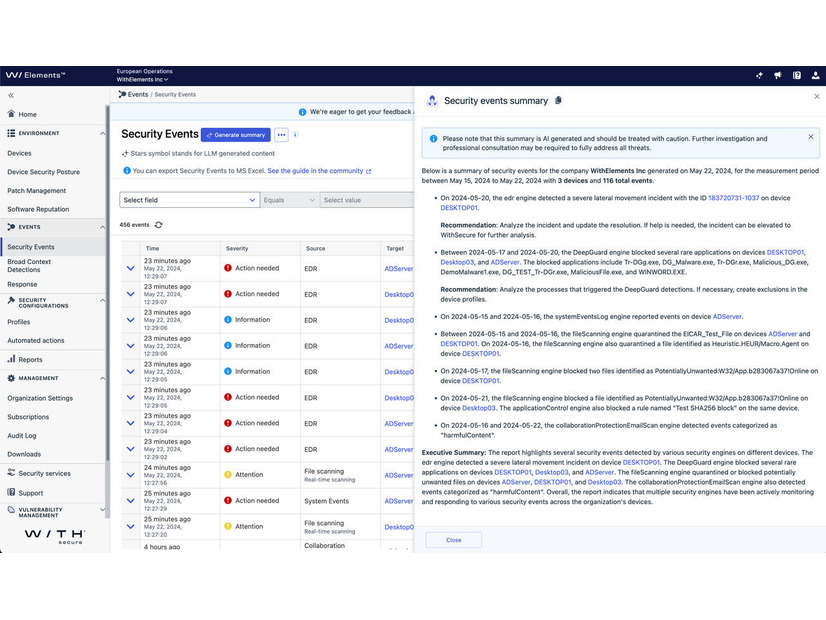Click the megaphone announcements icon
The height and width of the screenshot is (620, 826).
pos(777,75)
